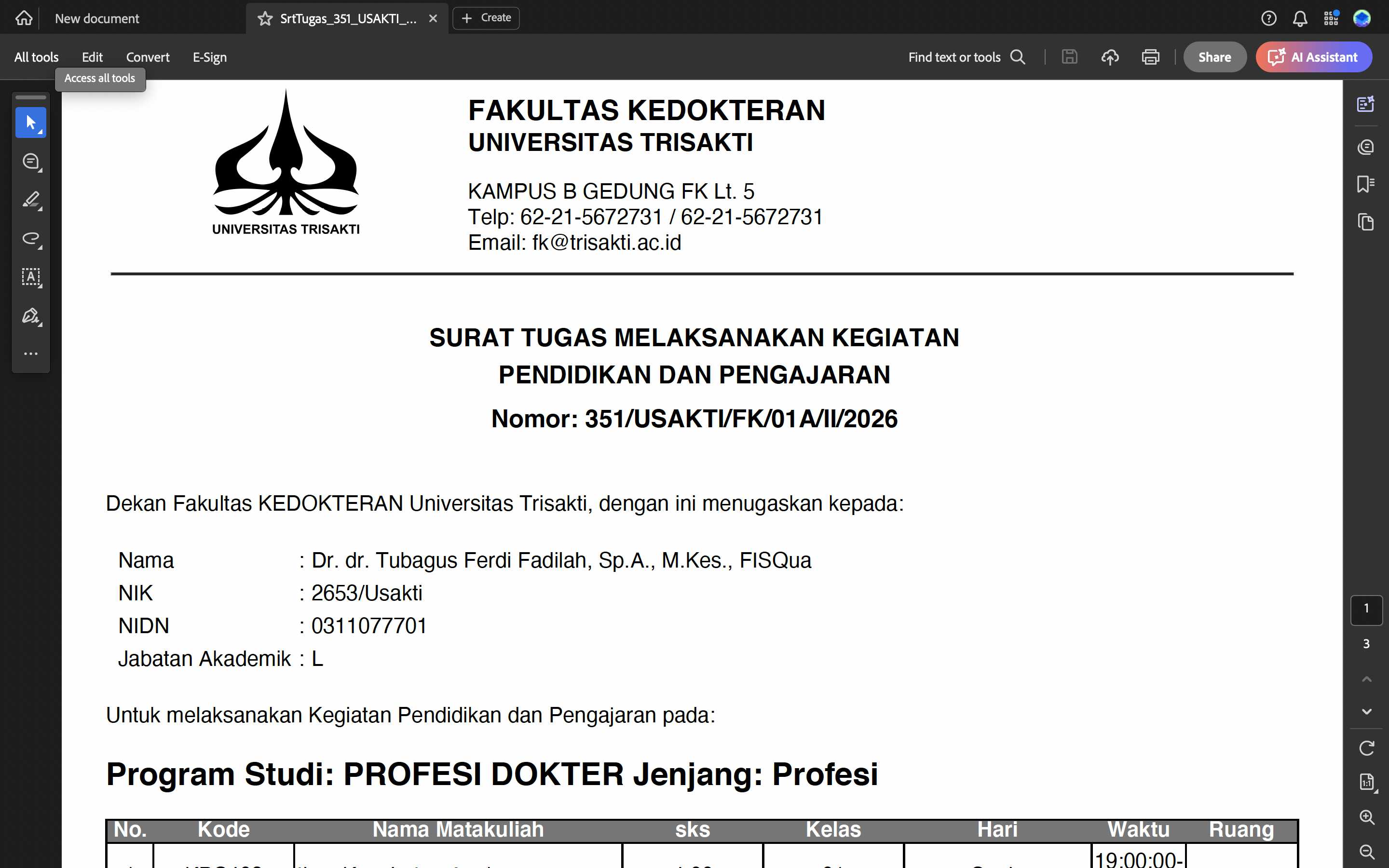Open the Fill & Sign pen tool
1389x868 pixels.
point(31,316)
